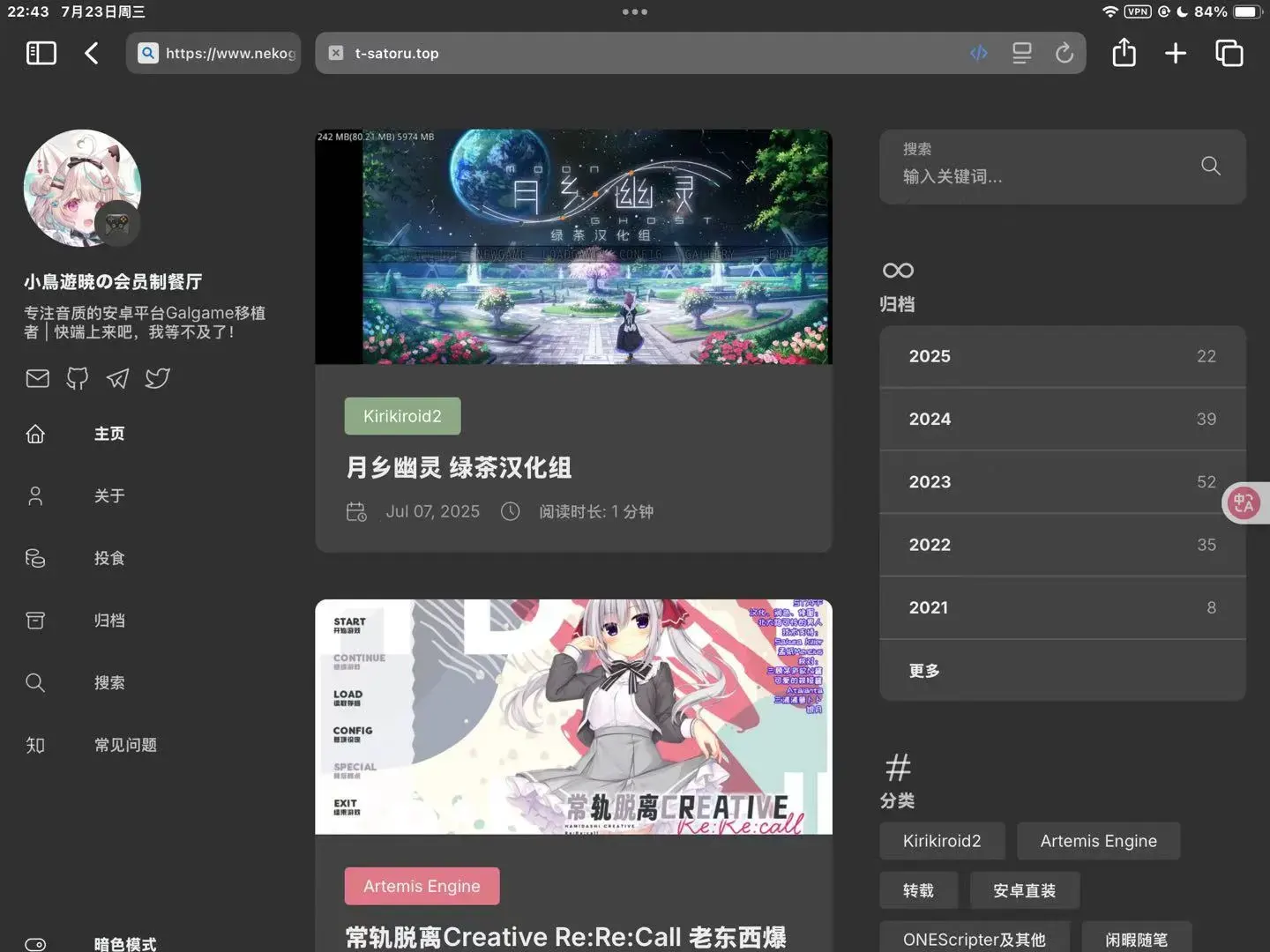The image size is (1270, 952).
Task: Open the 常轨脱离 Creative cover image
Action: [x=573, y=717]
